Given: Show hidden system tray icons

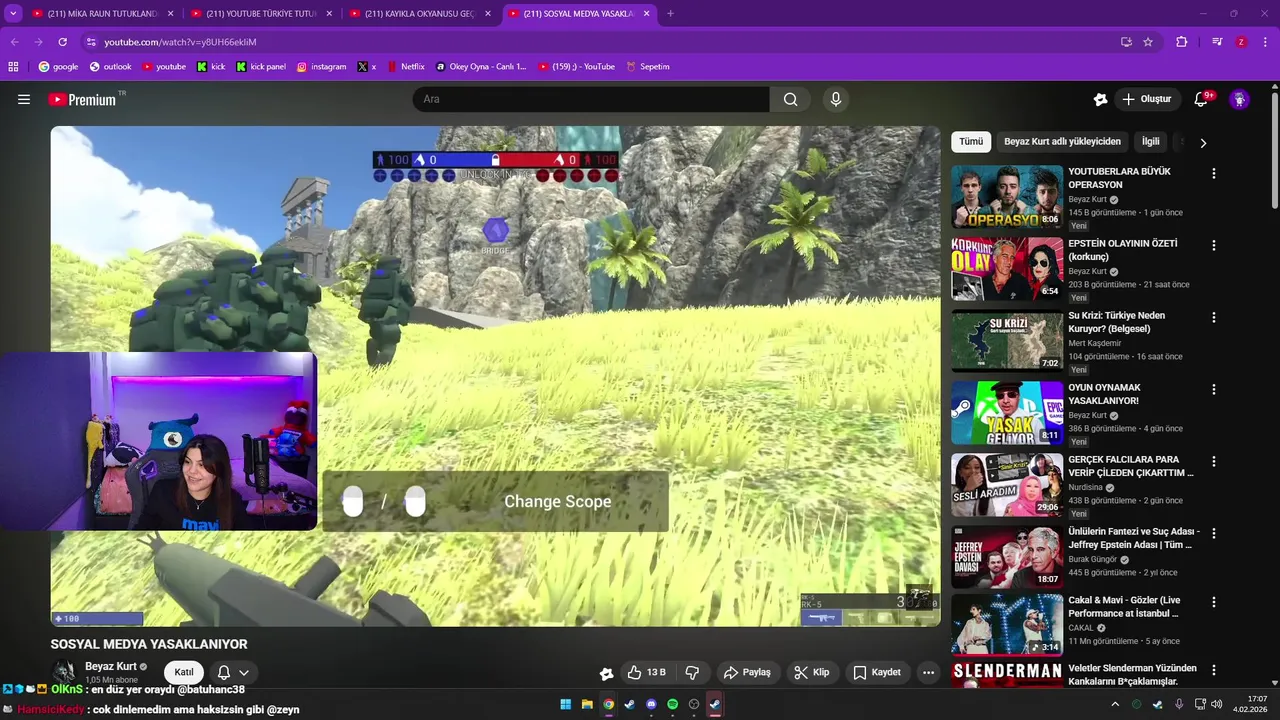Looking at the screenshot, I should click(1116, 704).
